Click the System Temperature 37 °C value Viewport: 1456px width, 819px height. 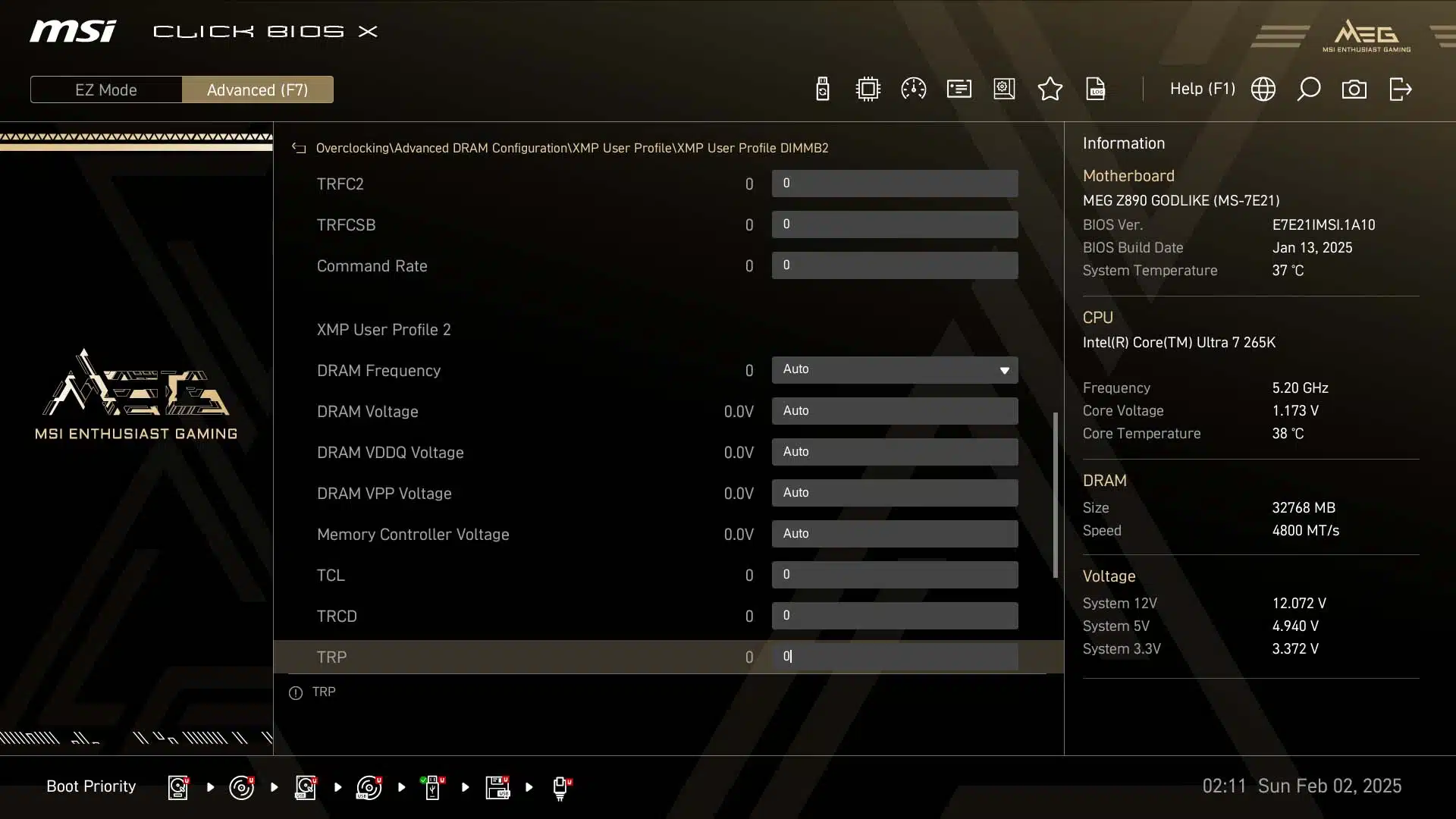click(1288, 271)
